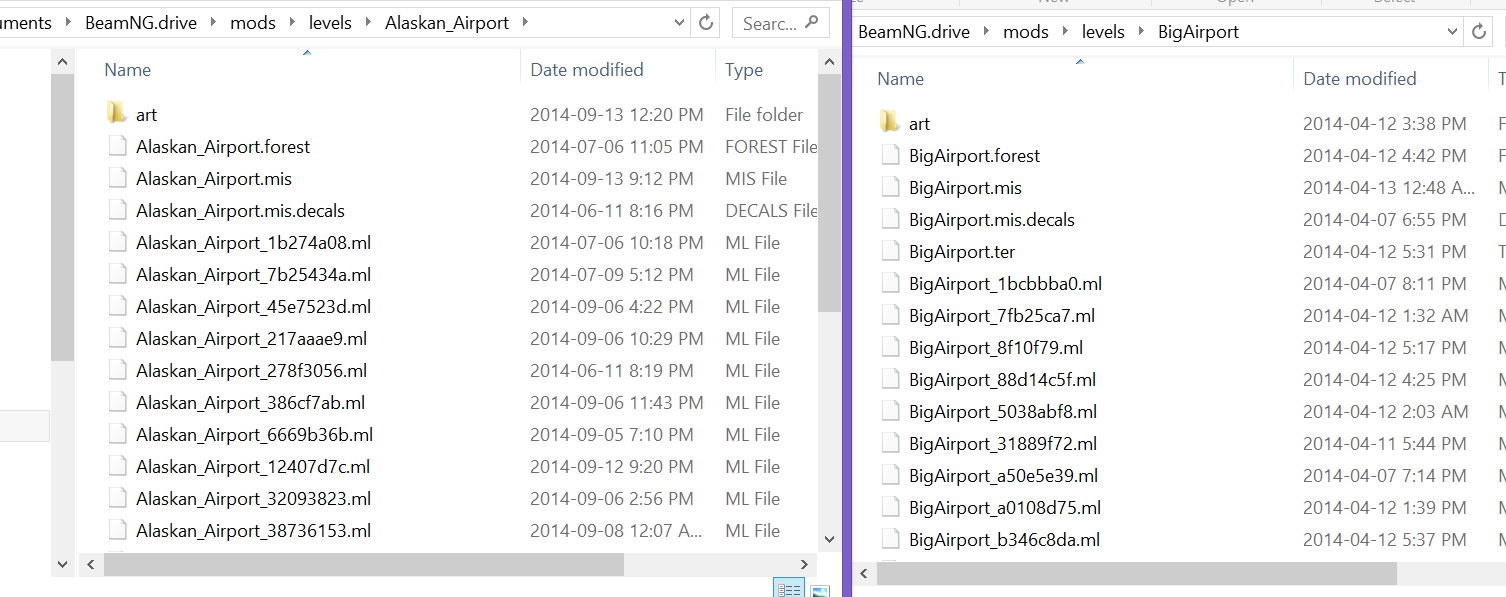The height and width of the screenshot is (597, 1506).
Task: Expand chevron after levels in left window path
Action: (368, 23)
